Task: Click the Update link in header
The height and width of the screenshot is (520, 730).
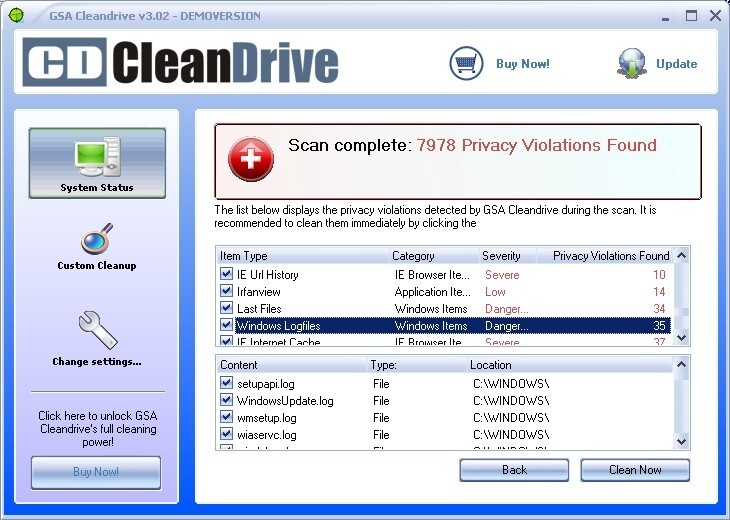Action: 676,63
